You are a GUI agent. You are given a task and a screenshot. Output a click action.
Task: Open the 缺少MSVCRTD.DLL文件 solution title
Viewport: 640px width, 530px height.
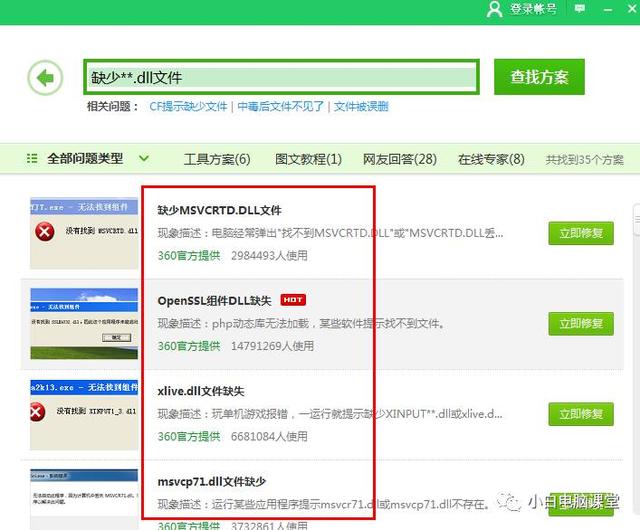pos(220,210)
